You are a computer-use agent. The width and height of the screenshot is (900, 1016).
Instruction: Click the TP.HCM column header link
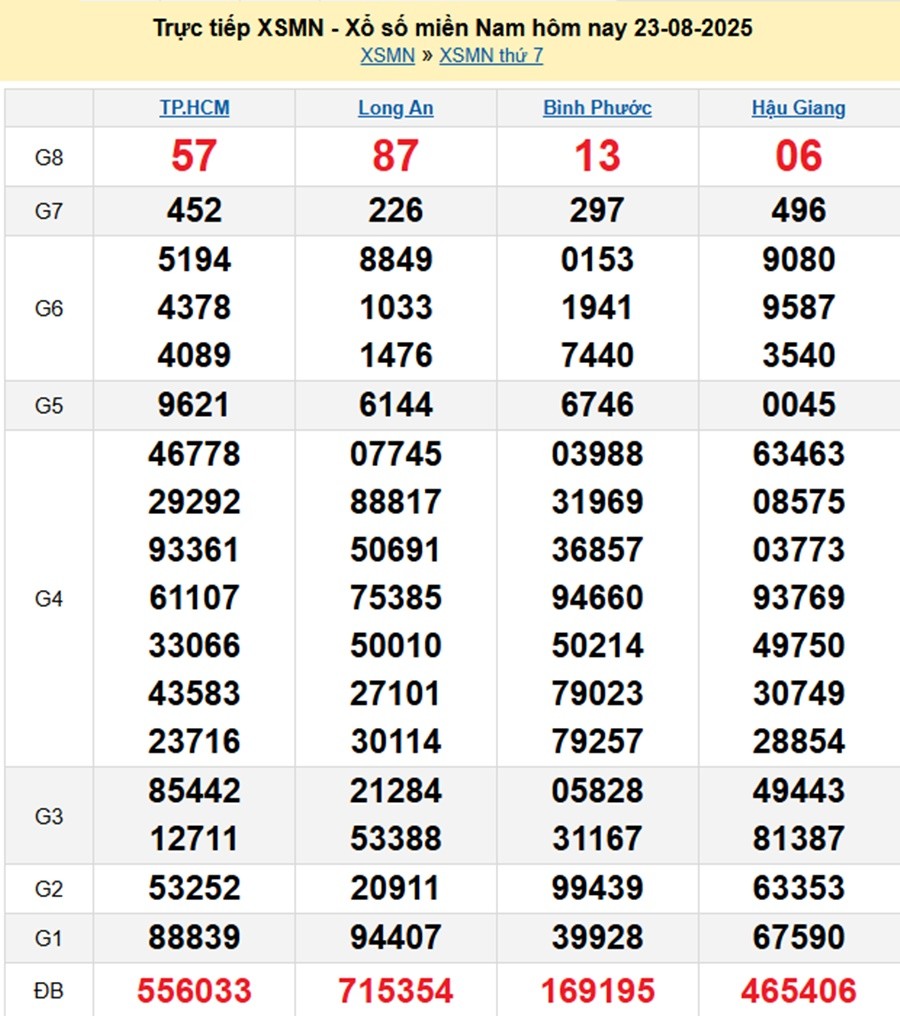coord(194,108)
